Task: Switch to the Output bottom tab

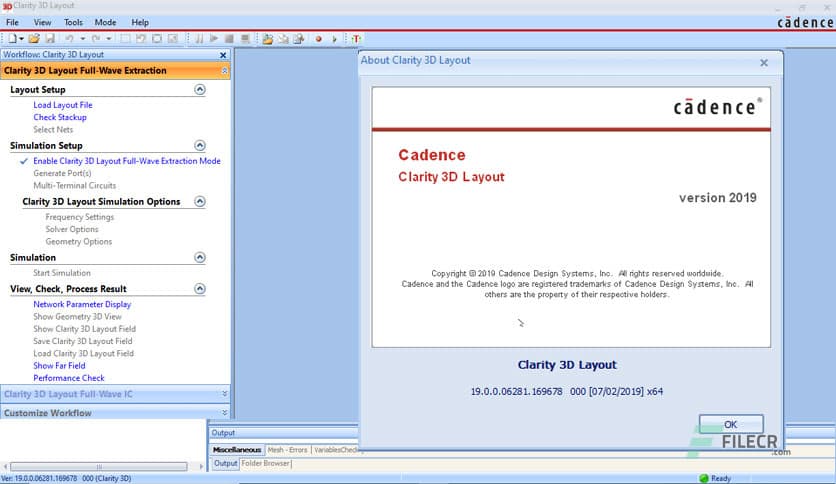Action: click(x=225, y=464)
